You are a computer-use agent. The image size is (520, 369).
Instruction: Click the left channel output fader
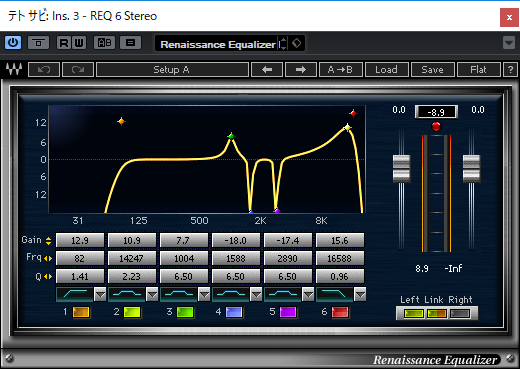pyautogui.click(x=401, y=169)
